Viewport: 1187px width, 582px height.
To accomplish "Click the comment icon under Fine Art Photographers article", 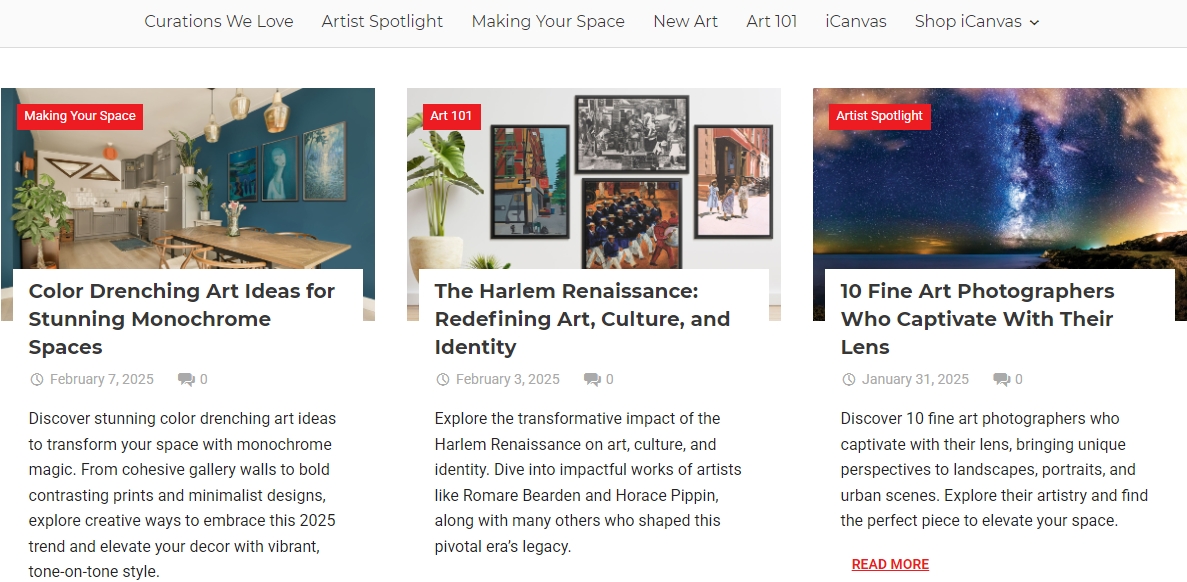I will 1002,379.
